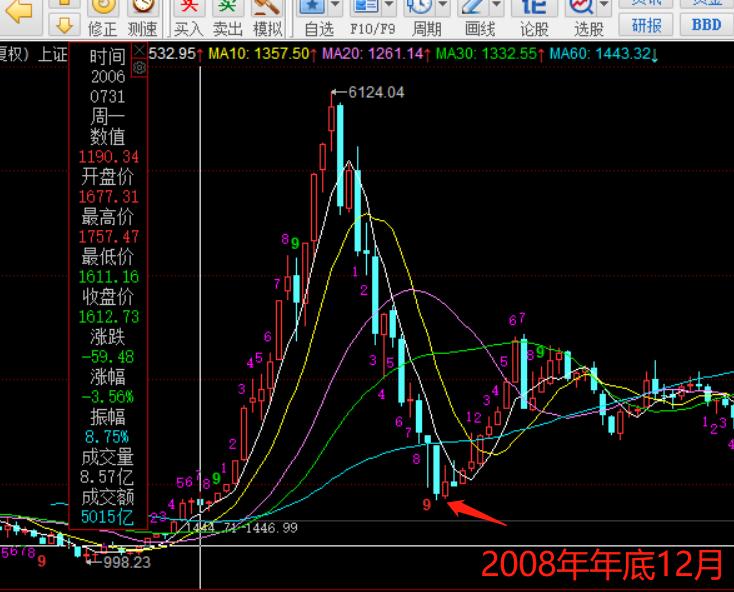Viewport: 734px width, 592px height.
Task: Open the 修正 tool
Action: click(x=103, y=19)
